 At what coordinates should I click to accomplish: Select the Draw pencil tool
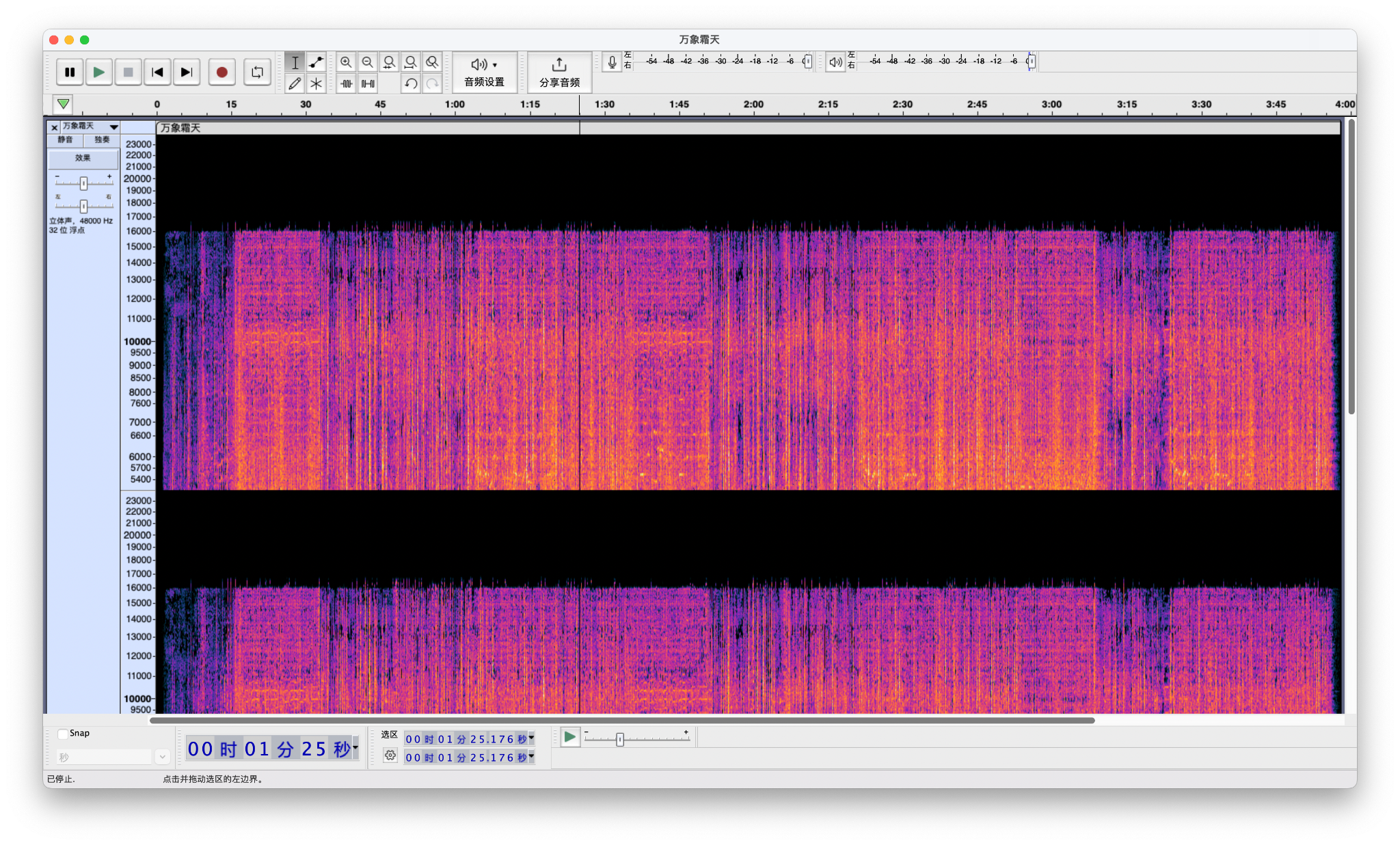[x=295, y=83]
